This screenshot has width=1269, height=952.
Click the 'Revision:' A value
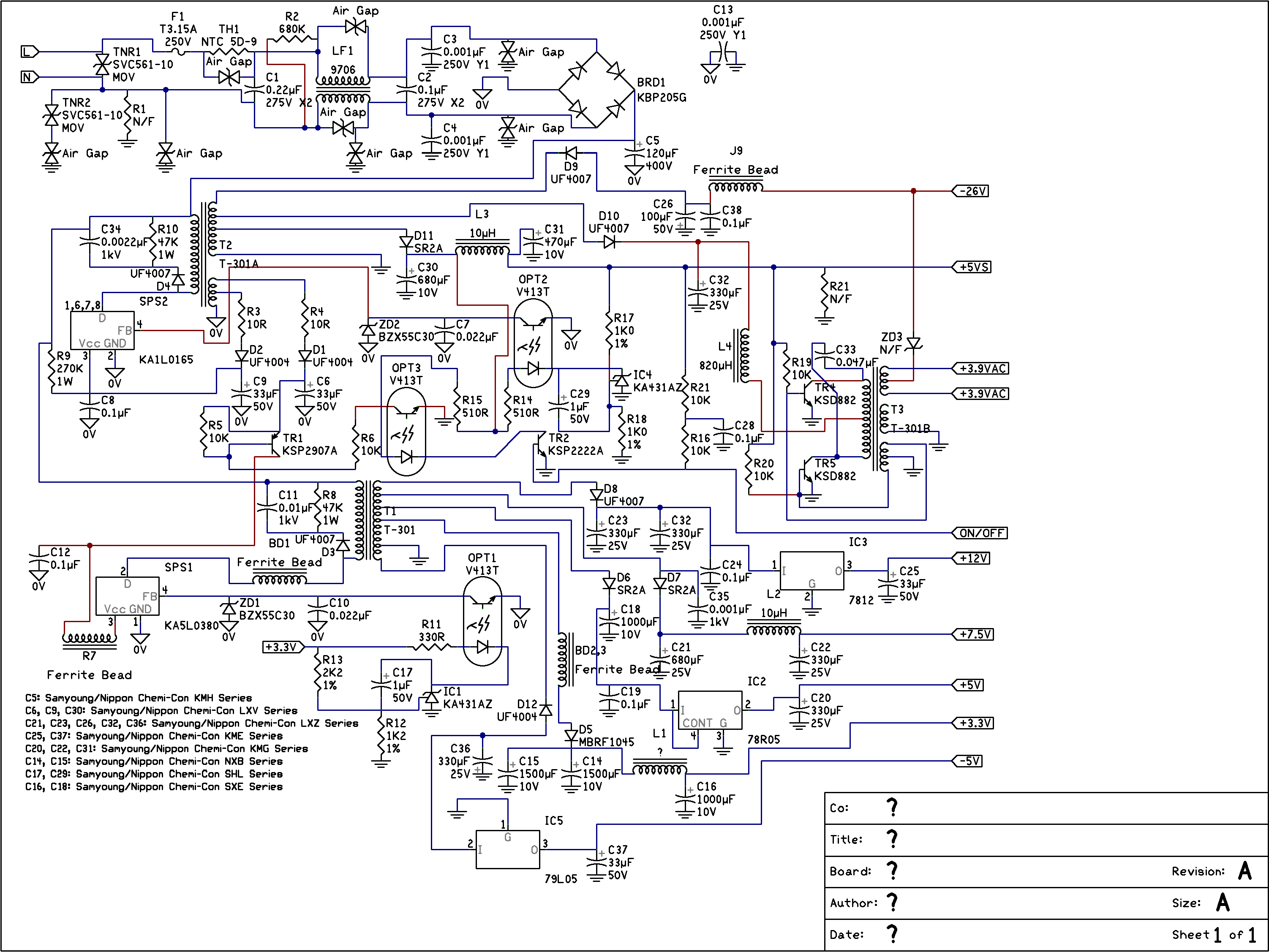(1245, 870)
